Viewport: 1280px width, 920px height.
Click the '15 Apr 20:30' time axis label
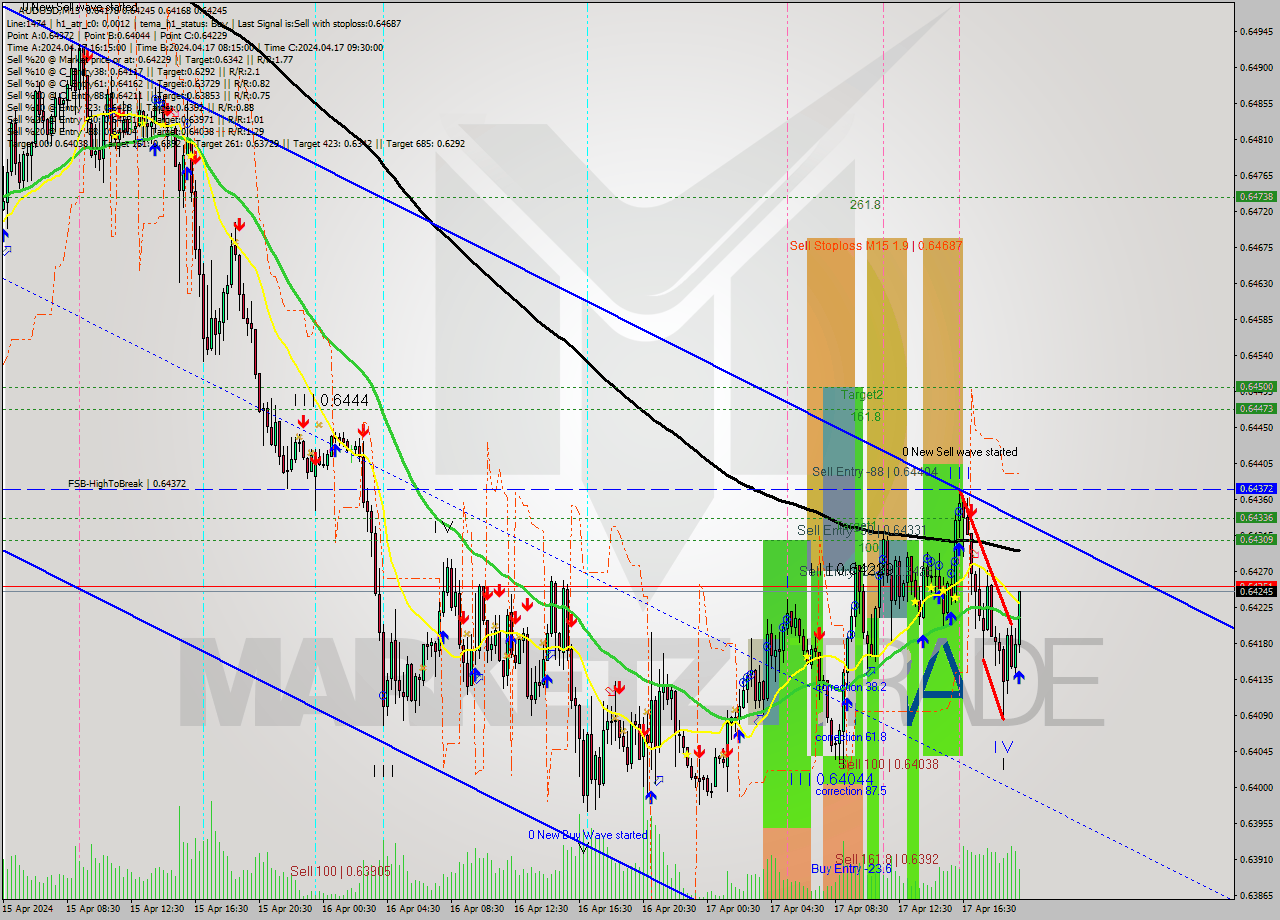point(286,909)
